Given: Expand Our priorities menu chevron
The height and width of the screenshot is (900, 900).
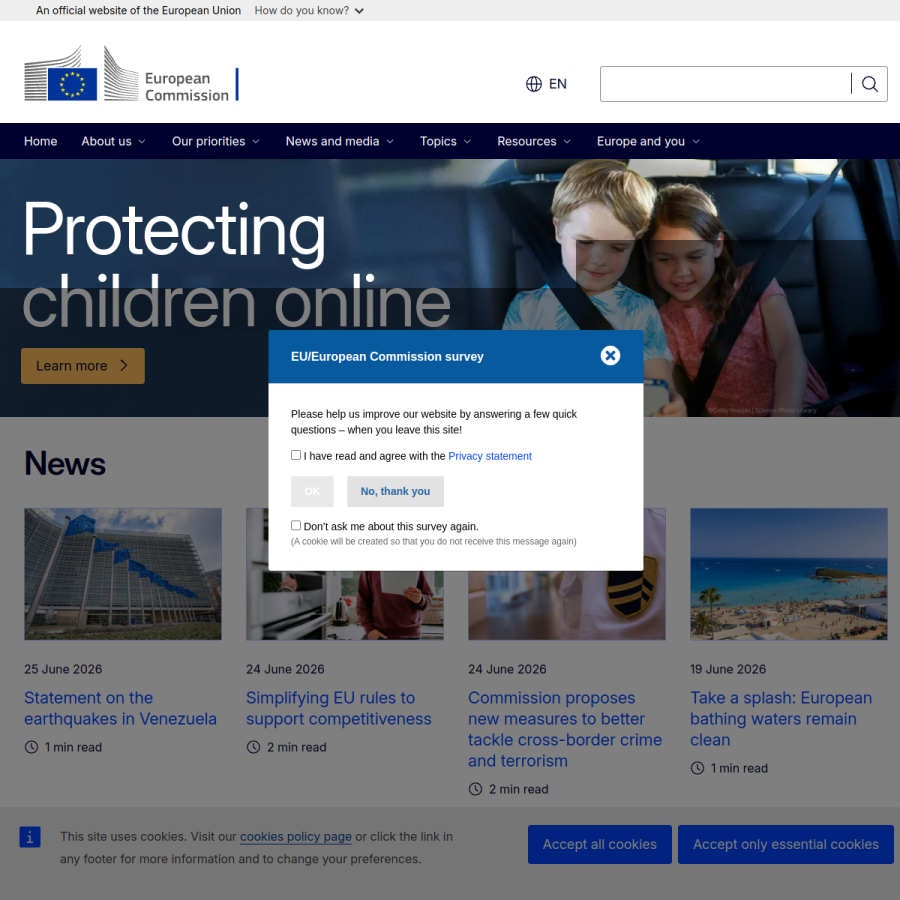Looking at the screenshot, I should (x=256, y=141).
